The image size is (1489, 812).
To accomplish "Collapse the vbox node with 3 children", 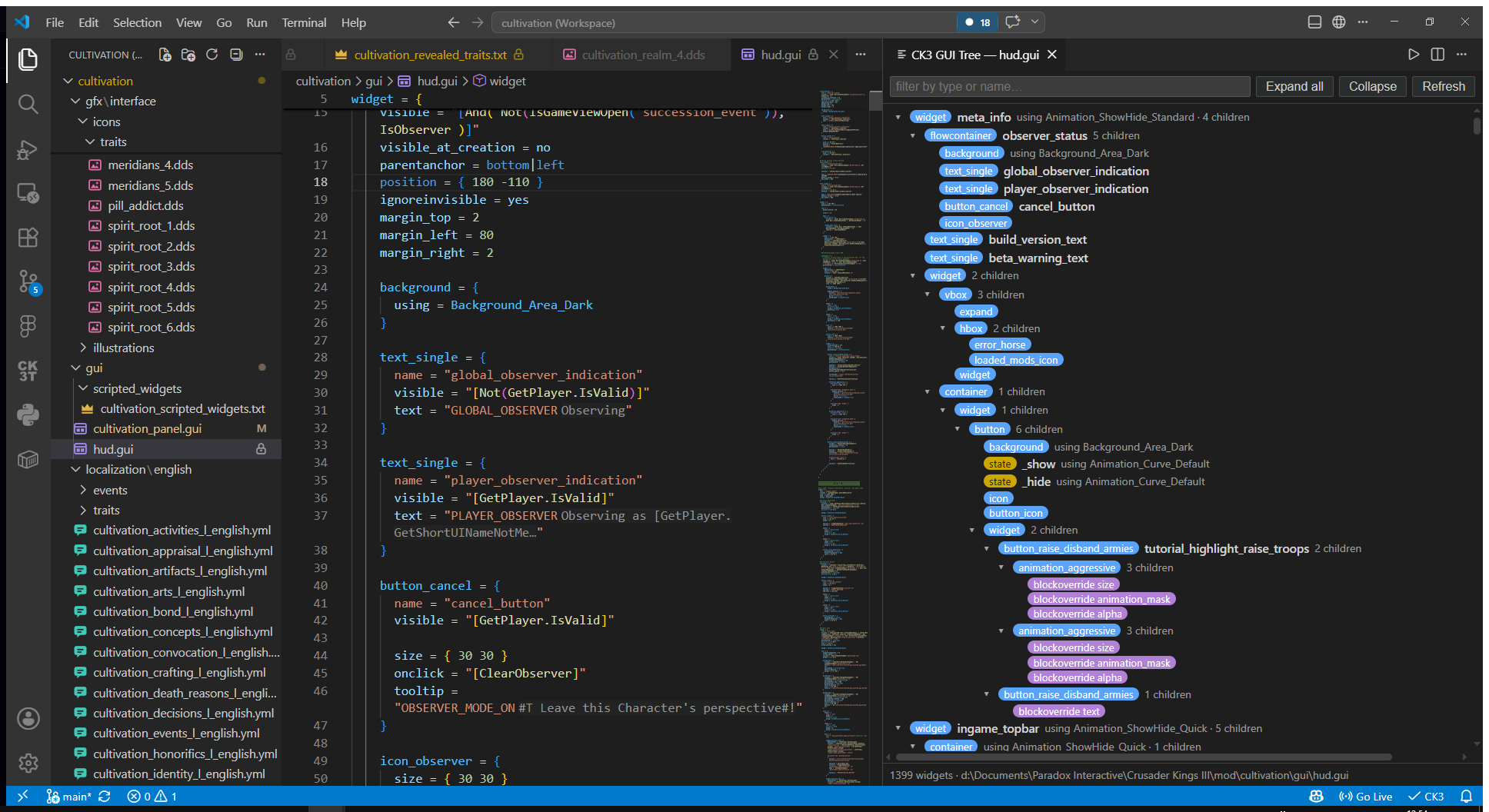I will 928,295.
